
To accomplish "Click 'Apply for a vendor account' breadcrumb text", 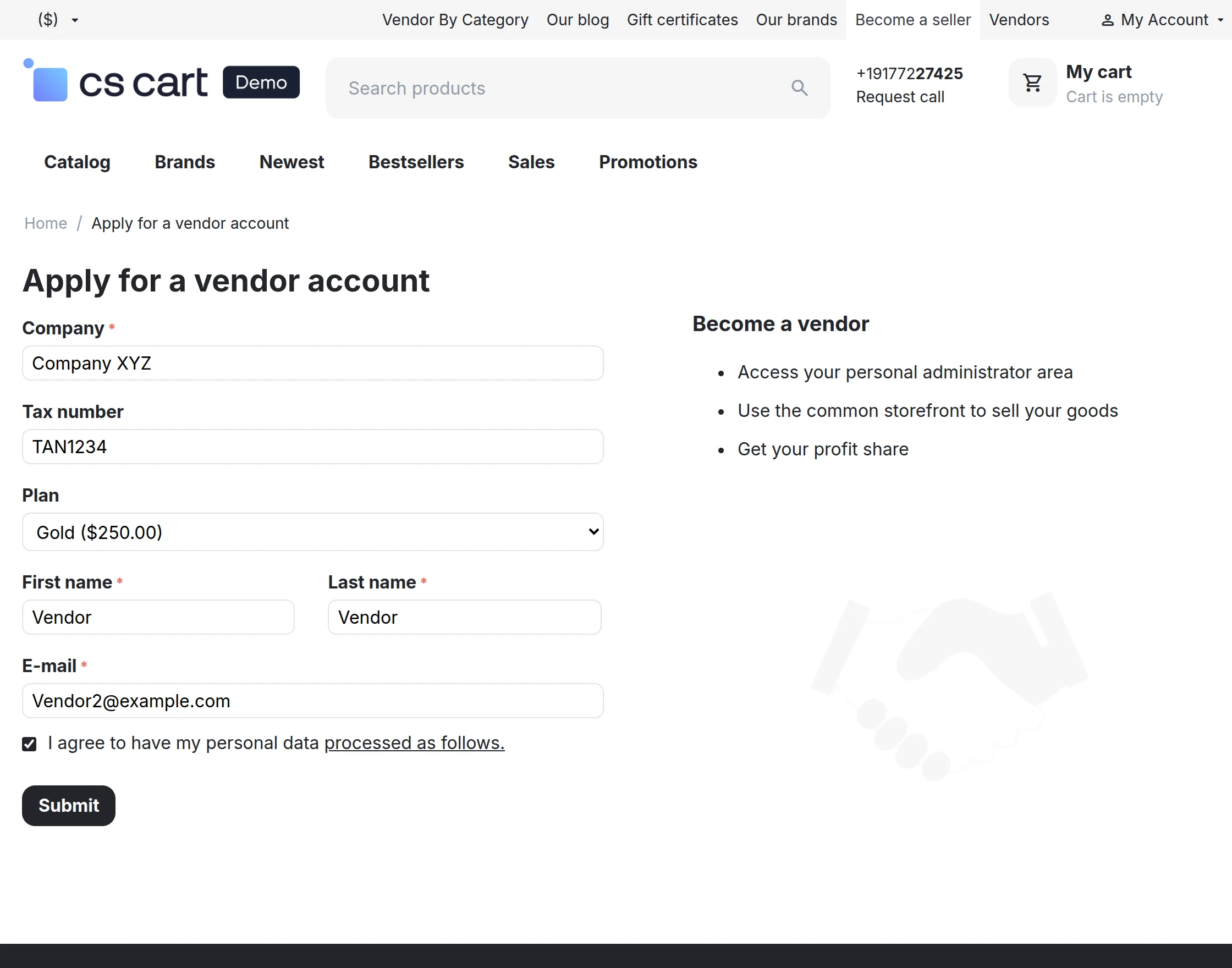I will [190, 223].
